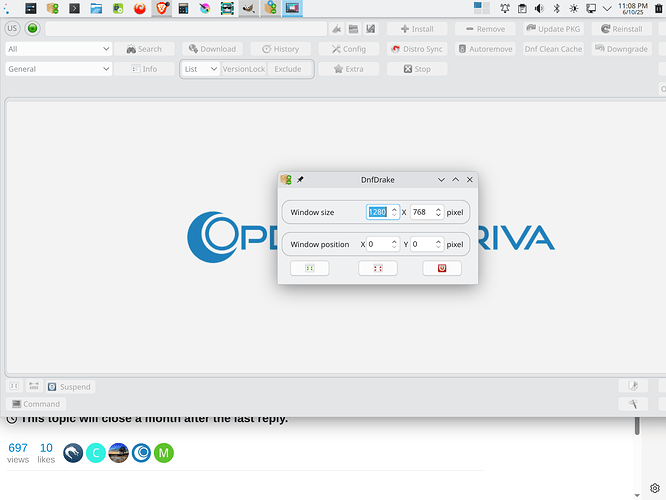Click the Downgrade button
The height and width of the screenshot is (500, 666).
pos(621,49)
